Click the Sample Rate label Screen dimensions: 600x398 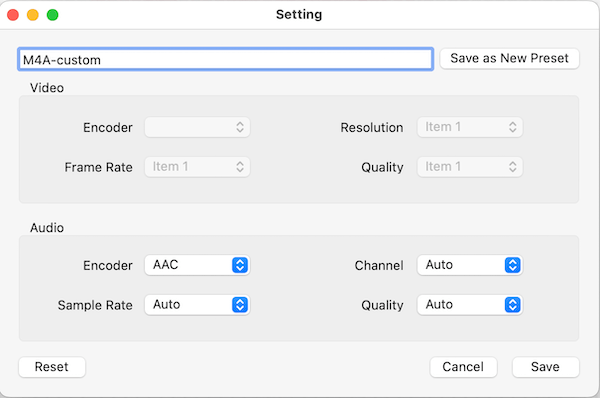(x=95, y=305)
